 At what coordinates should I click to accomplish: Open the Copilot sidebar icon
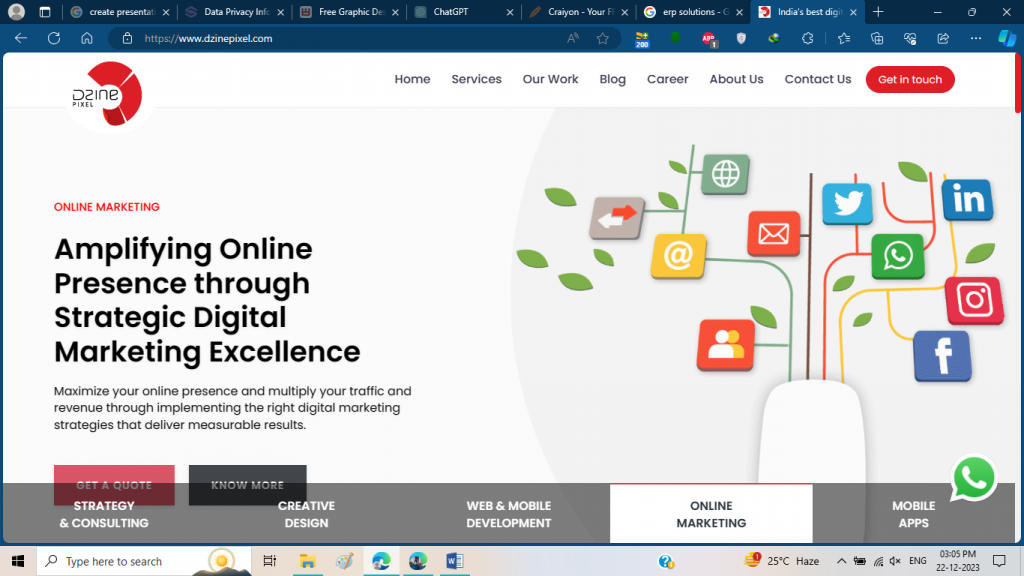point(1006,39)
